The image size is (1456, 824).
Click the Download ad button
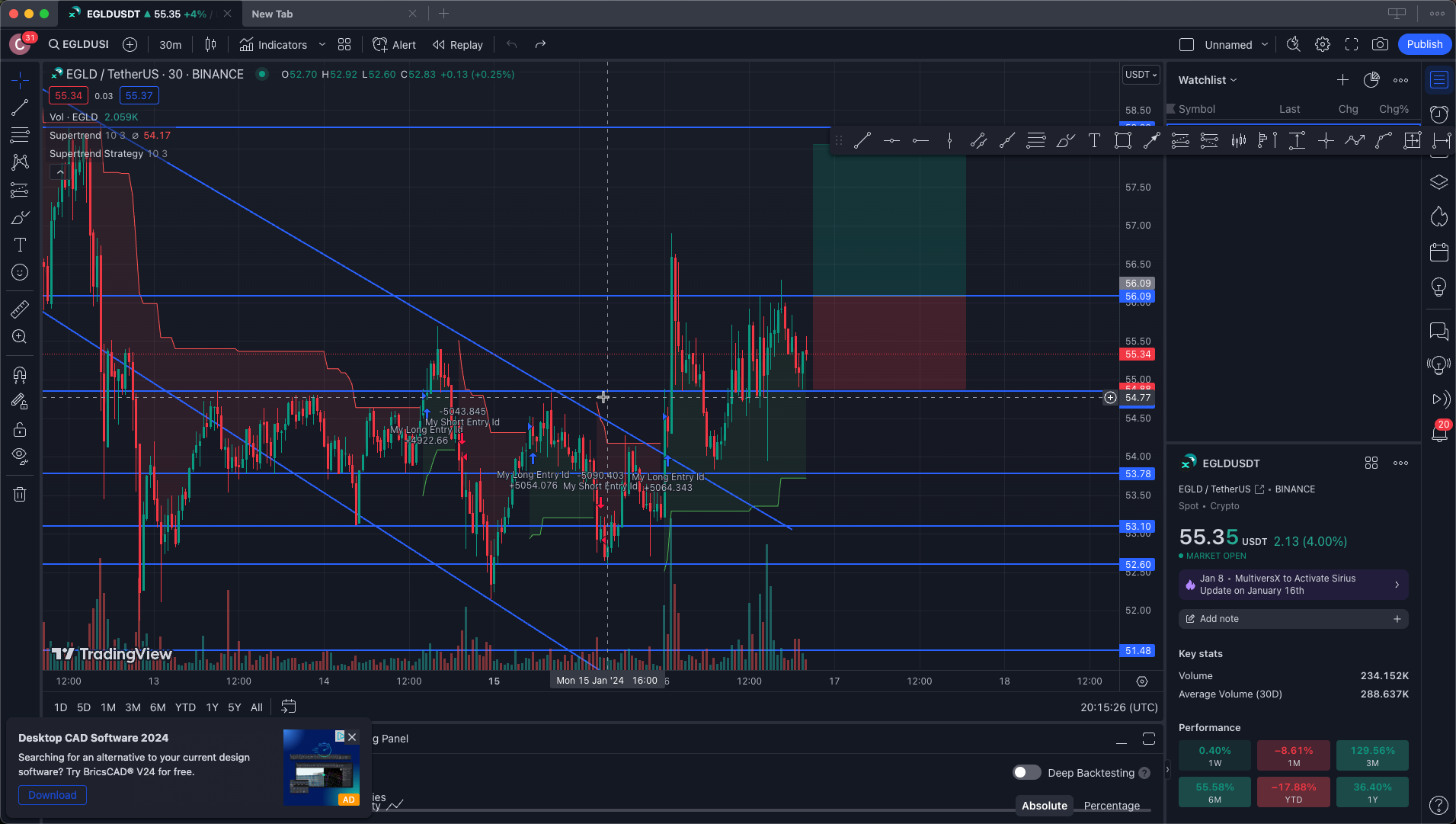[x=52, y=795]
